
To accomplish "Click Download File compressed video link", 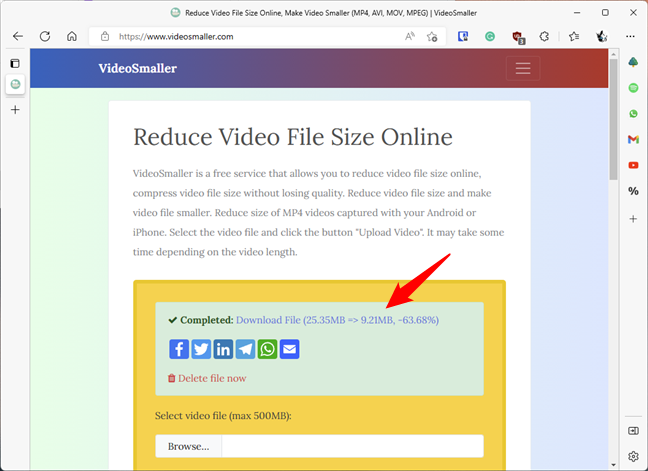I will coord(337,320).
